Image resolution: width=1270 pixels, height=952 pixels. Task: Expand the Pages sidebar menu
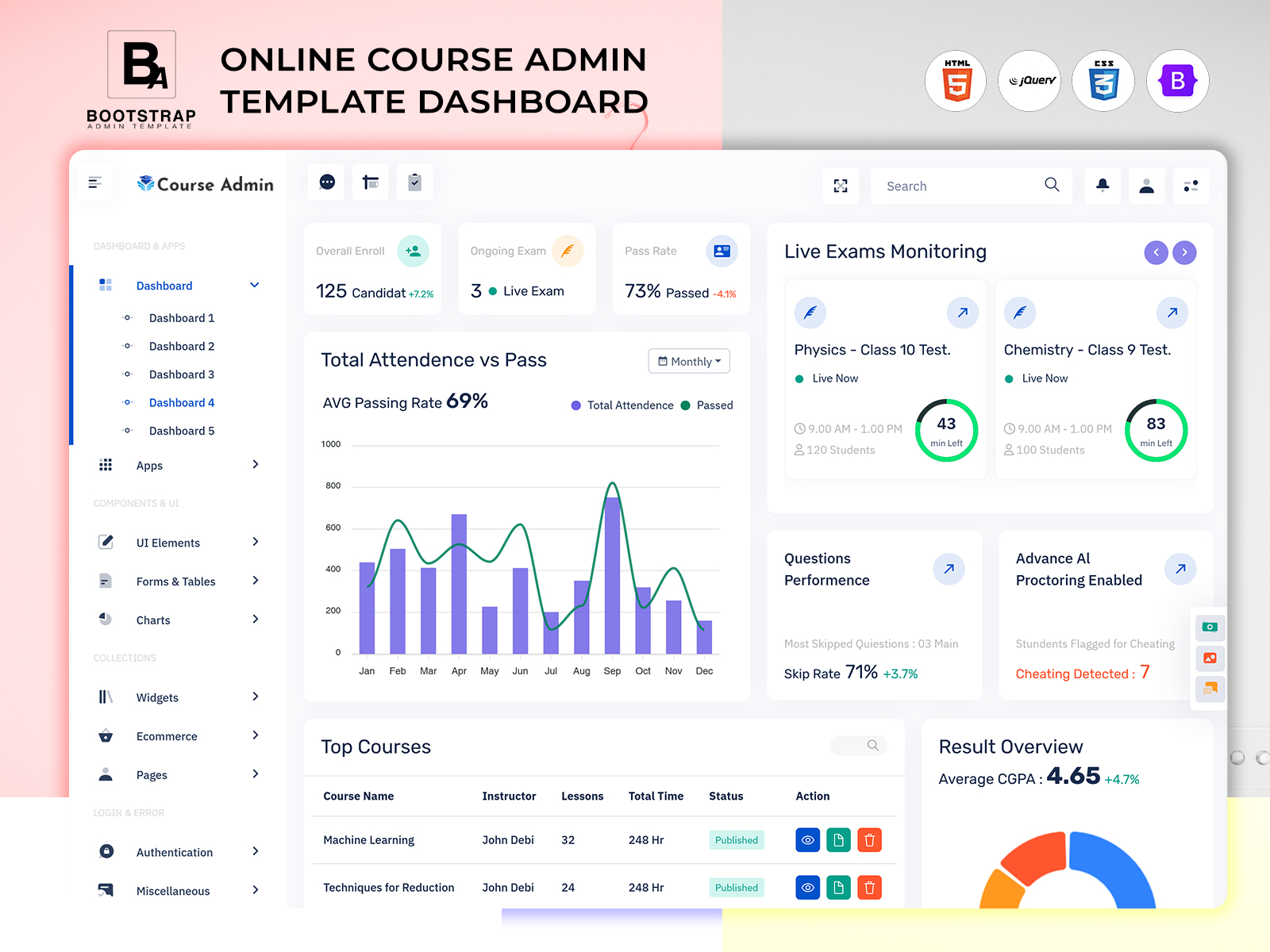[179, 775]
